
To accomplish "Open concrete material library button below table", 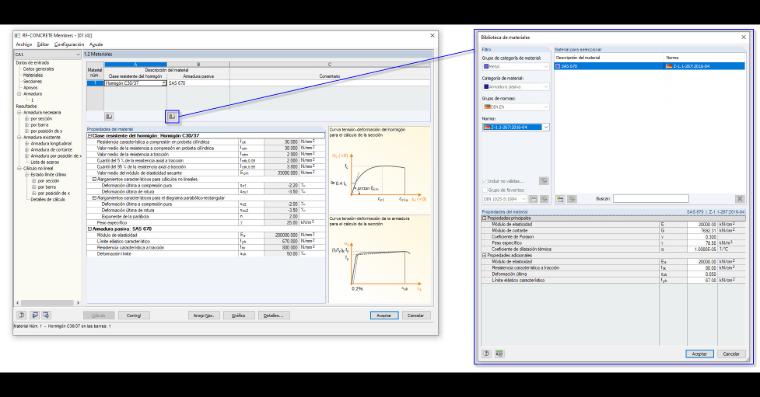I will pyautogui.click(x=109, y=116).
